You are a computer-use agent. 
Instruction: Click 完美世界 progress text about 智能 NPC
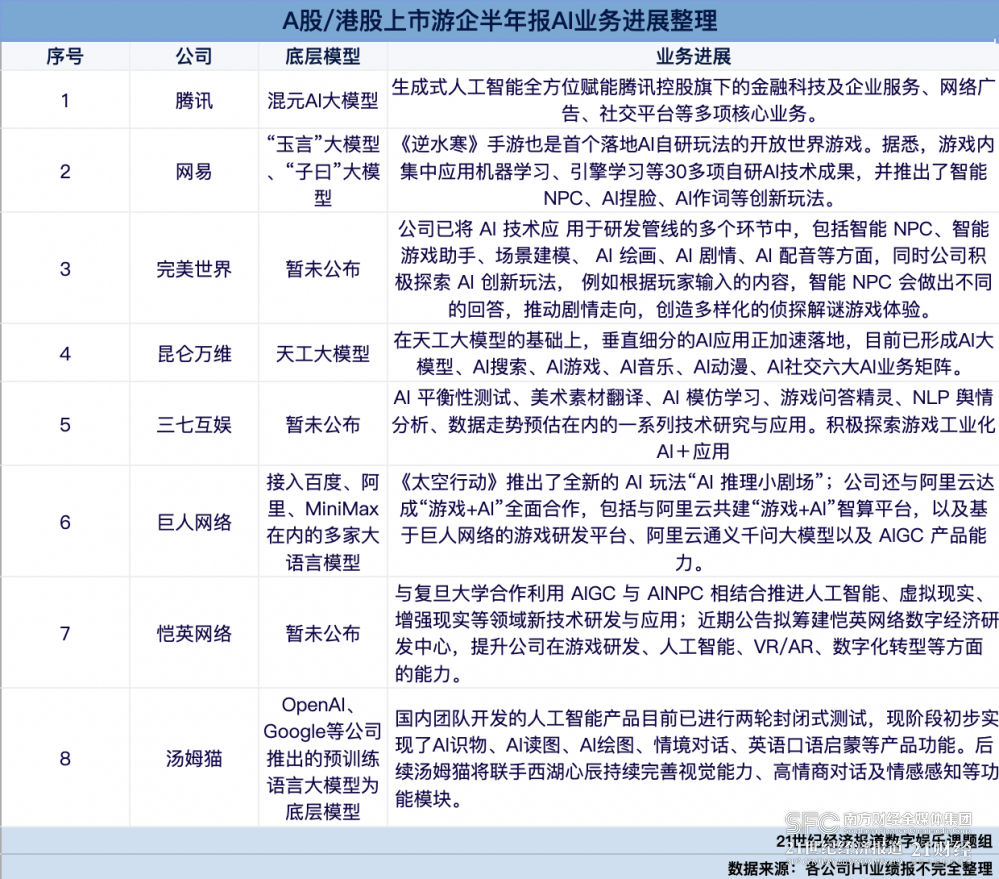tap(693, 269)
